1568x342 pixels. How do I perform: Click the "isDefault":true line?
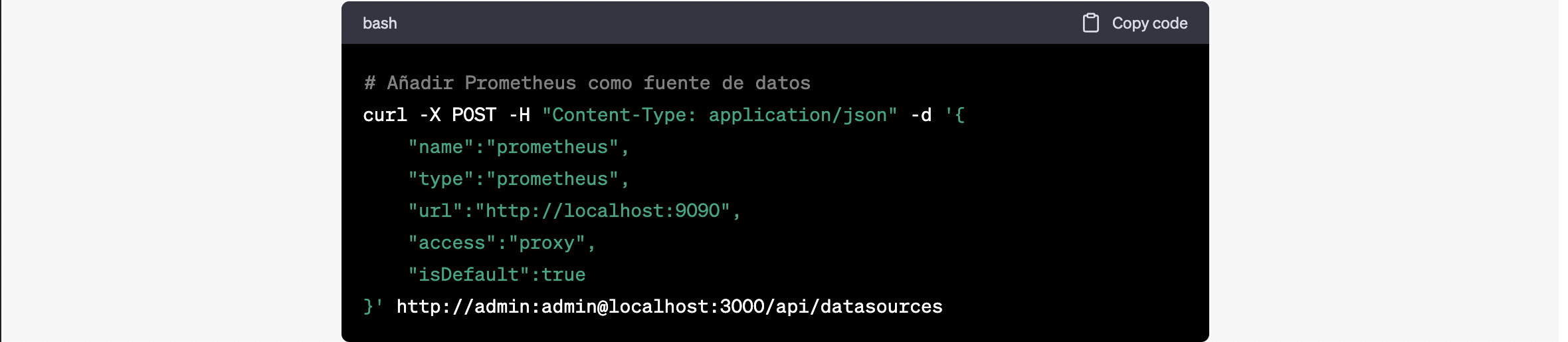497,275
